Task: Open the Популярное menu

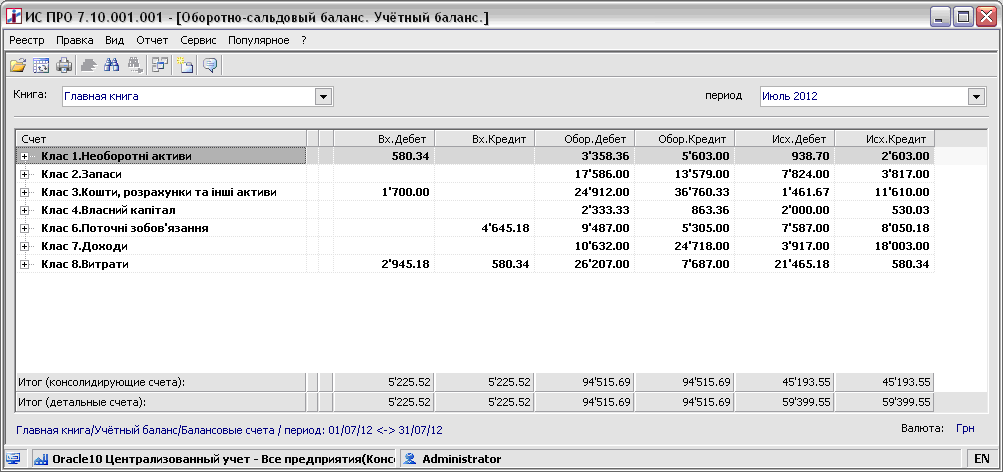Action: 258,40
